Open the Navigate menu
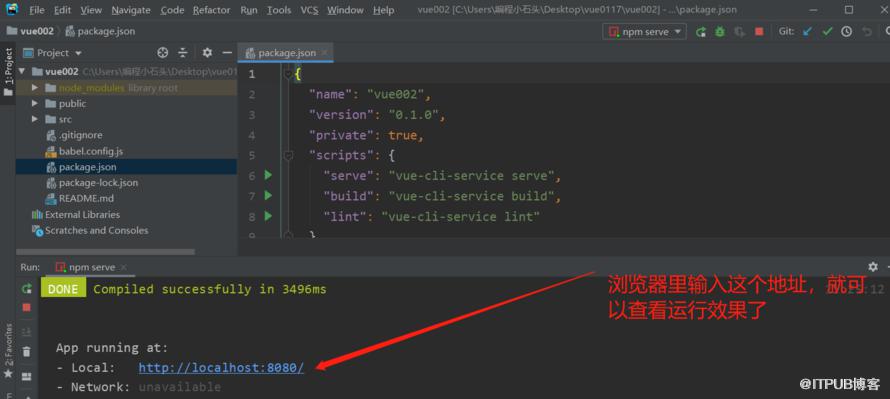 point(131,10)
